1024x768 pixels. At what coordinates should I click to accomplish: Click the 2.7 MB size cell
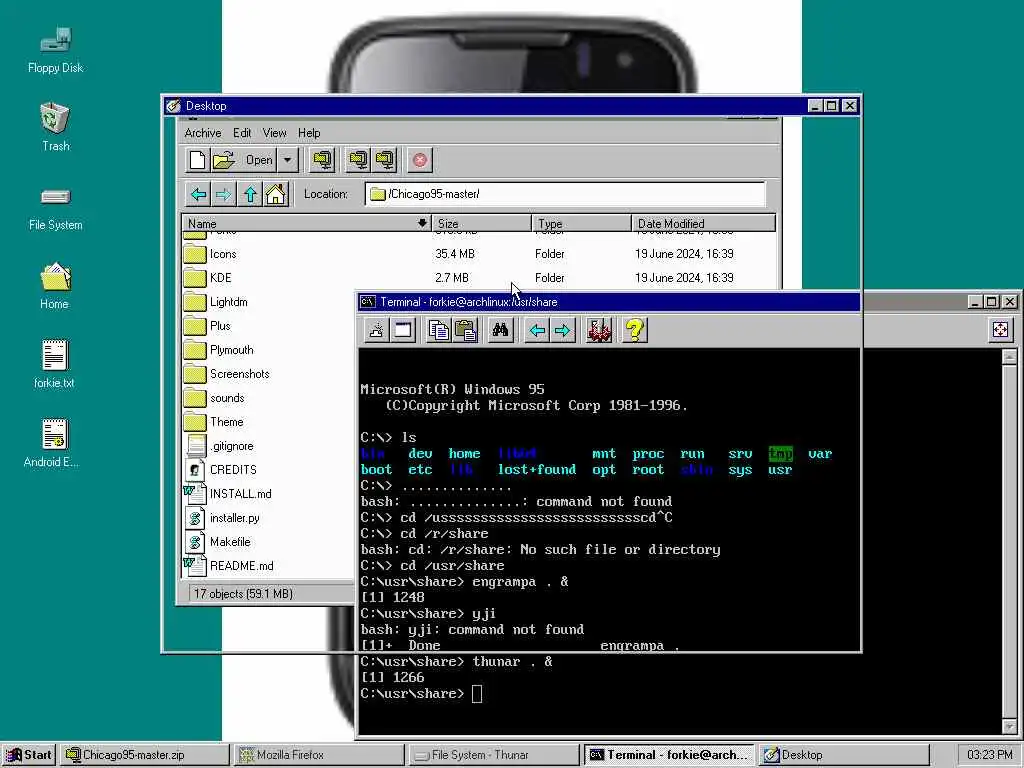(x=452, y=278)
